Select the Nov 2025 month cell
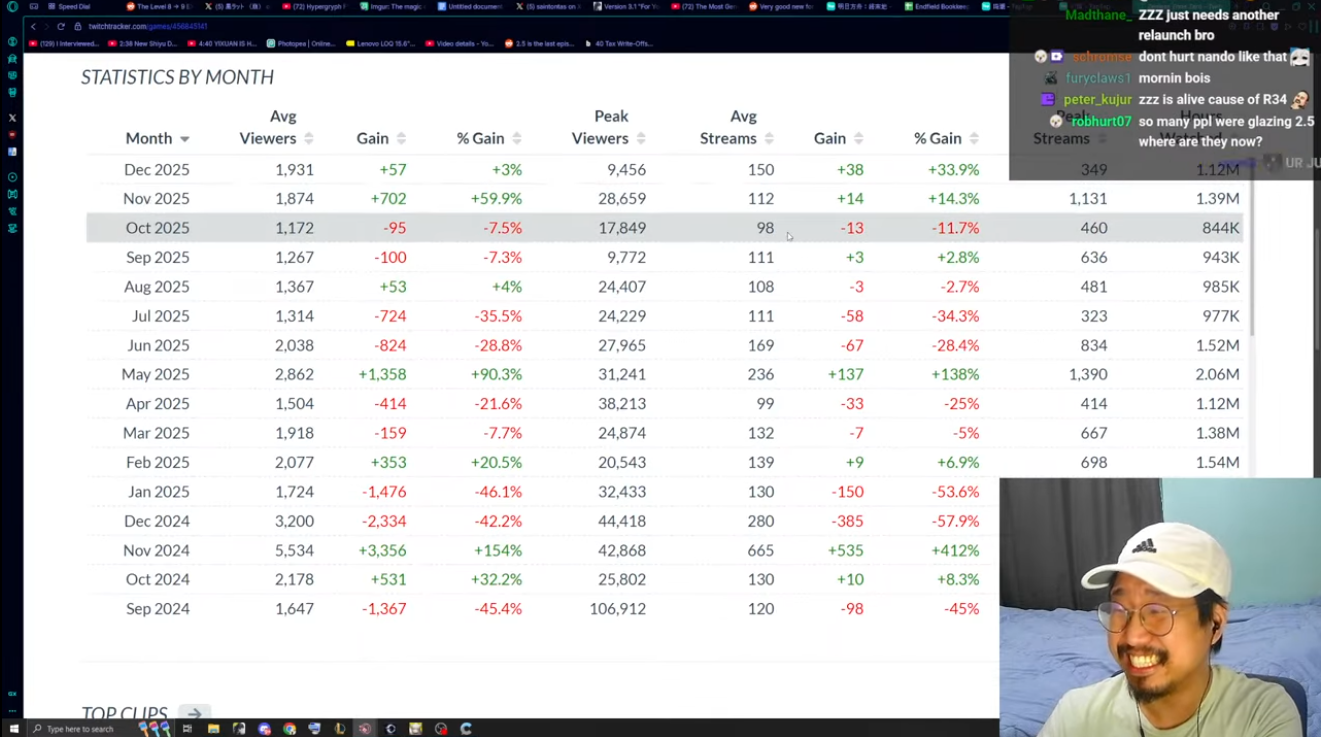 pos(156,199)
